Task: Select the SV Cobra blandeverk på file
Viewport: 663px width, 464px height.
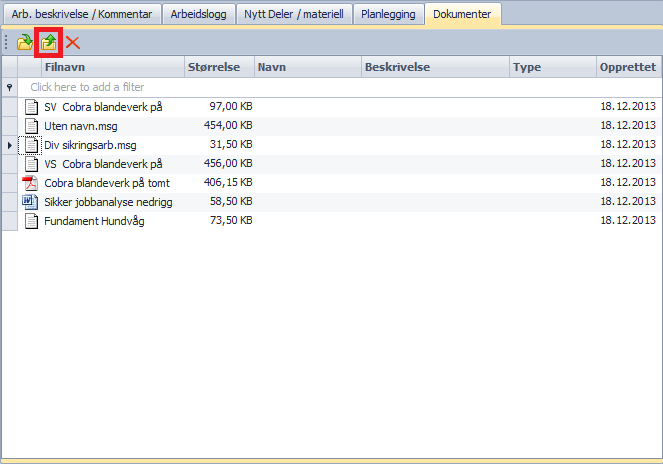Action: tap(103, 107)
